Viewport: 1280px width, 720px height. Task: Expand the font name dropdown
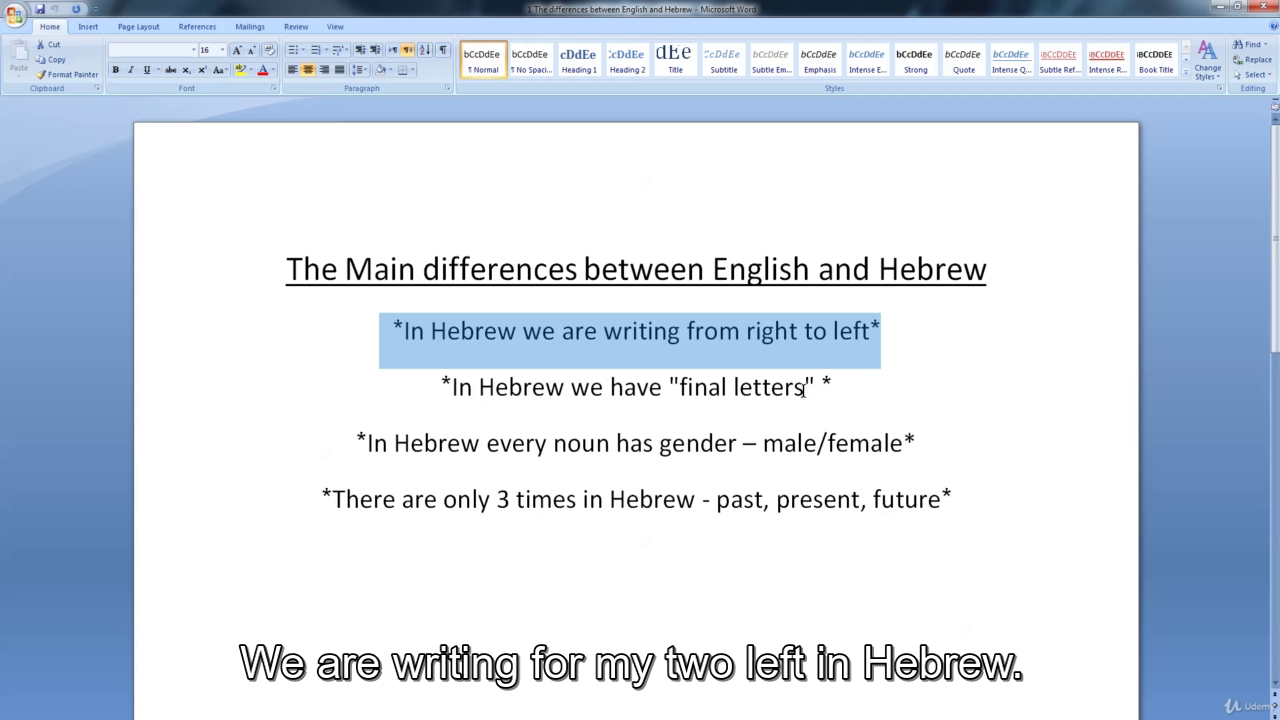tap(193, 50)
